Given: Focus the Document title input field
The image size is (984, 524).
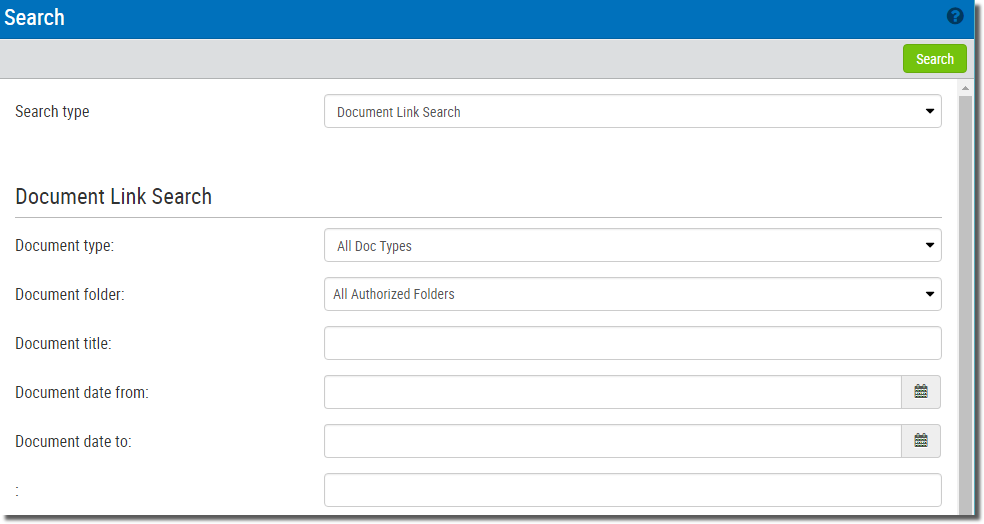Looking at the screenshot, I should pyautogui.click(x=633, y=343).
